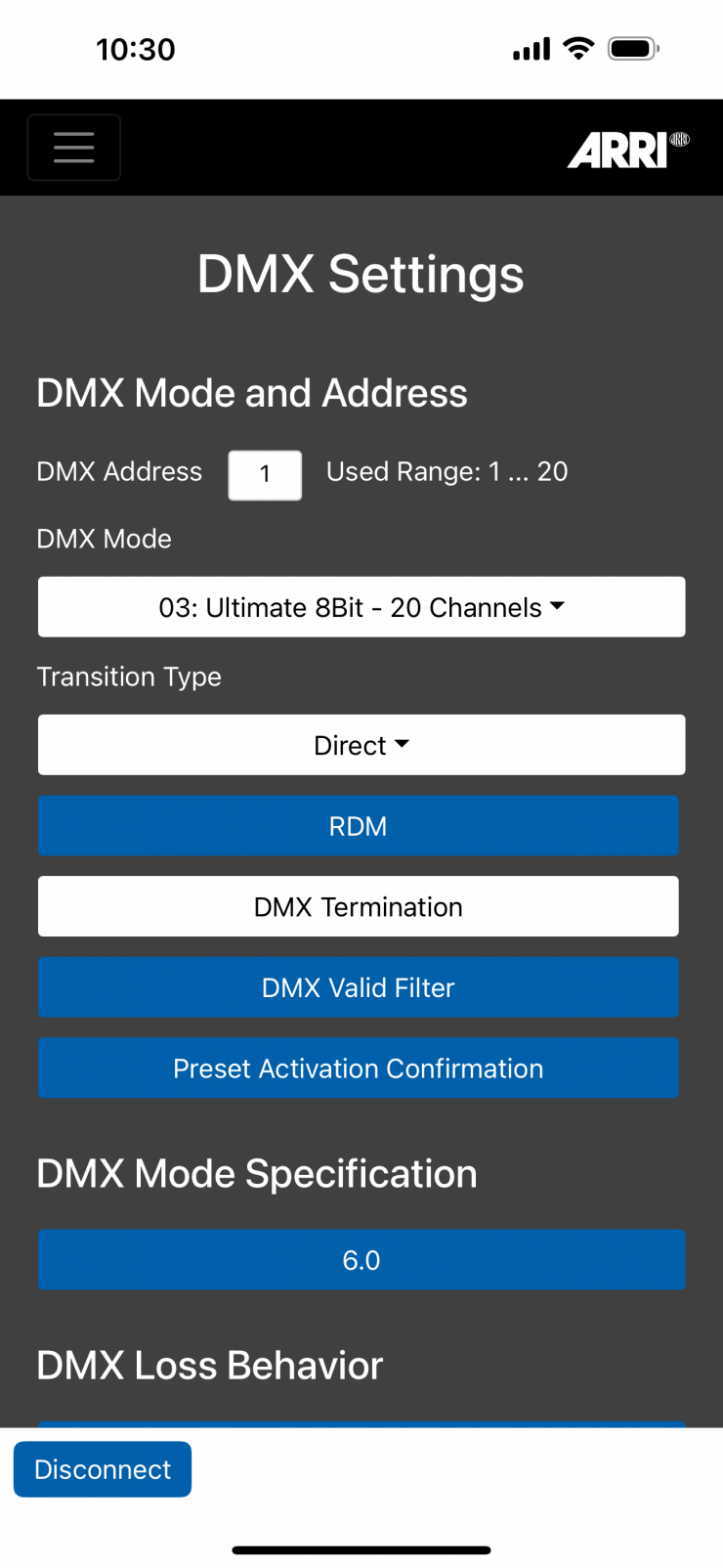Screen dimensions: 723x1568
Task: Tap the DMX Mode and Address heading
Action: [x=252, y=393]
